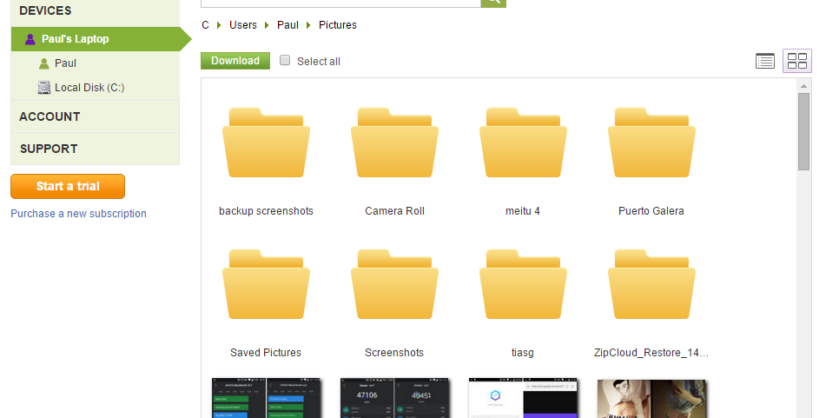The height and width of the screenshot is (418, 826).
Task: Open the Camera Roll folder
Action: [395, 143]
